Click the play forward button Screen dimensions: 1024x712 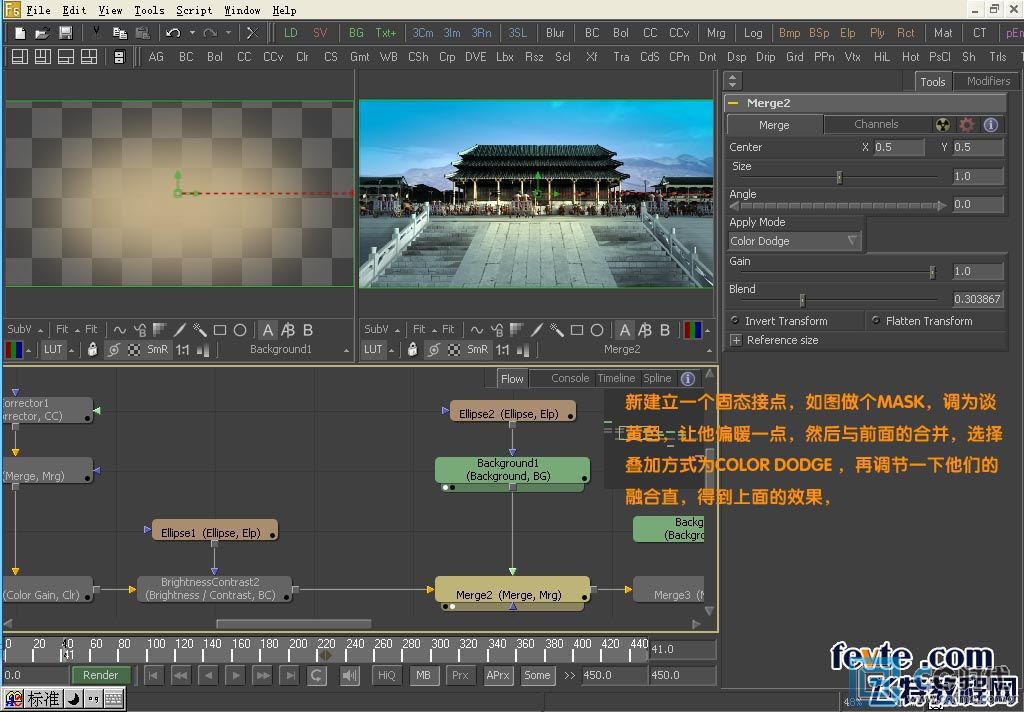(235, 675)
